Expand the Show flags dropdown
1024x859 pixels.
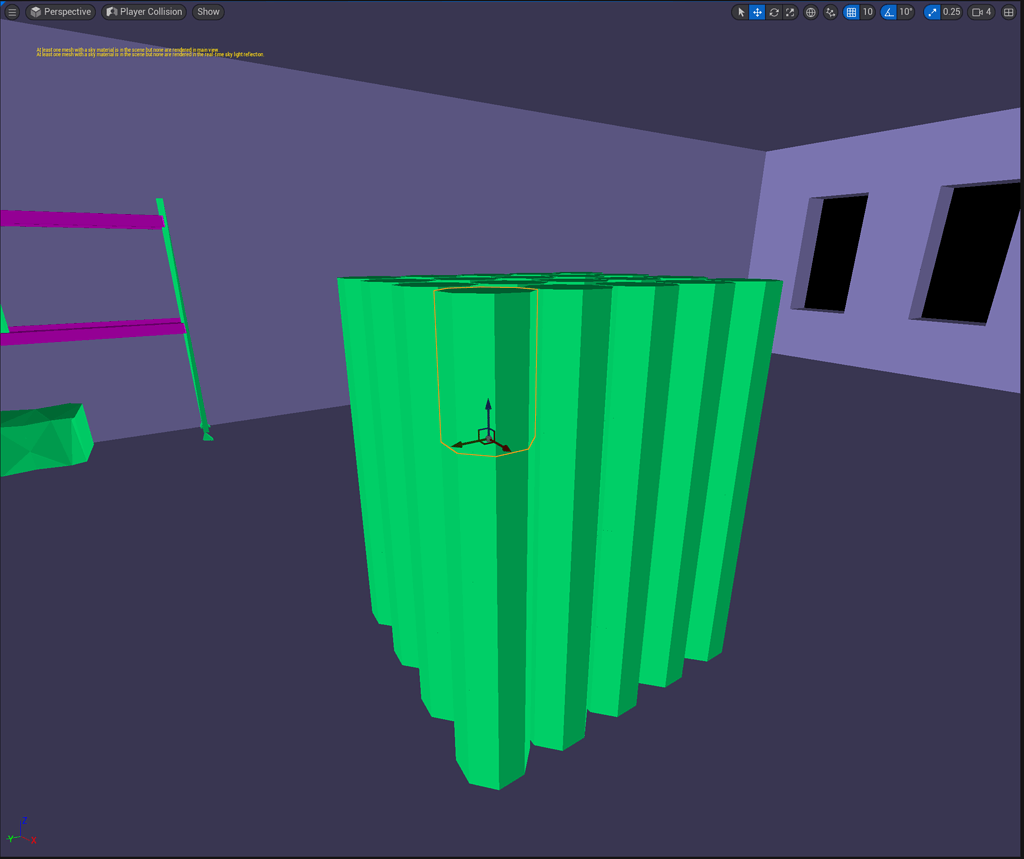(207, 12)
